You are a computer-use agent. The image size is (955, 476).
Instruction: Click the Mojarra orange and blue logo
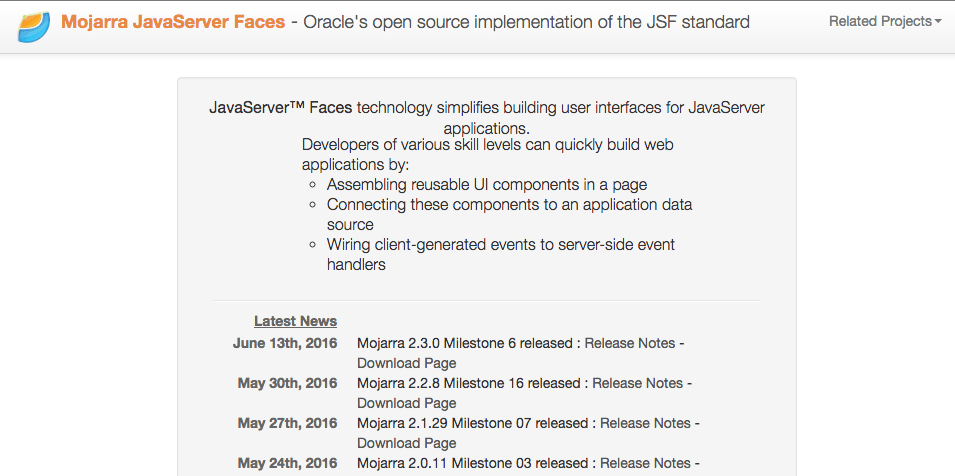tap(35, 25)
